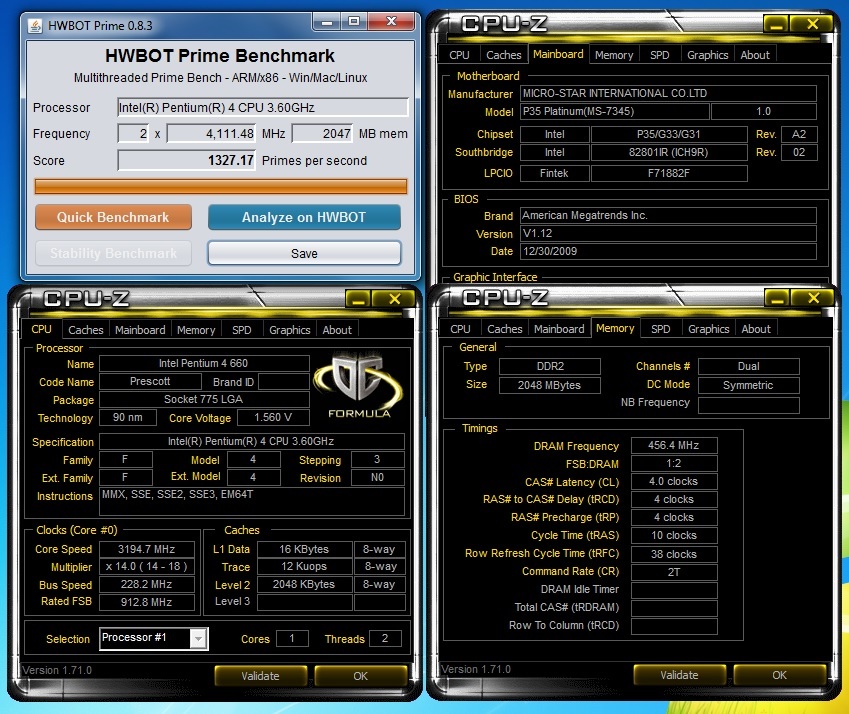This screenshot has height=714, width=849.
Task: Minimize the CPU-Z Mainboard window
Action: (776, 24)
